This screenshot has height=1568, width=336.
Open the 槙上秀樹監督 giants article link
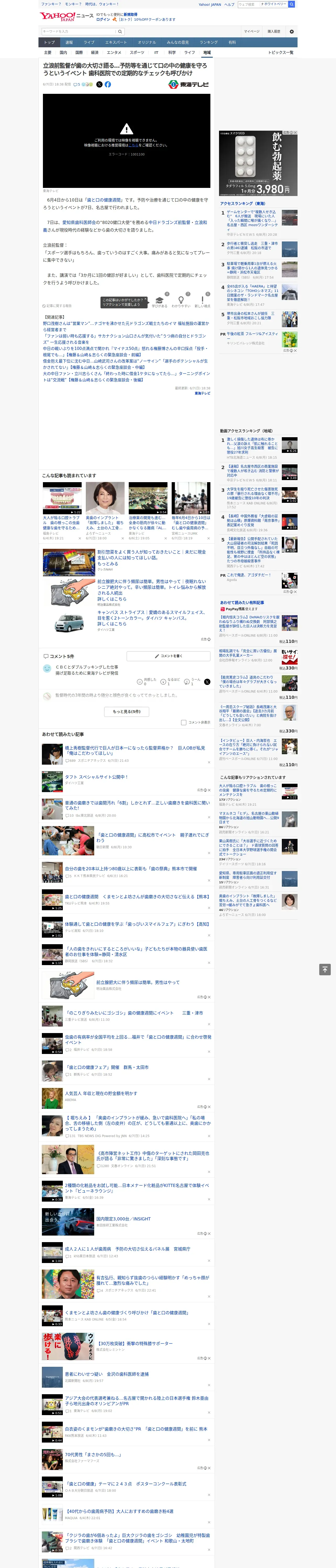coord(135,751)
